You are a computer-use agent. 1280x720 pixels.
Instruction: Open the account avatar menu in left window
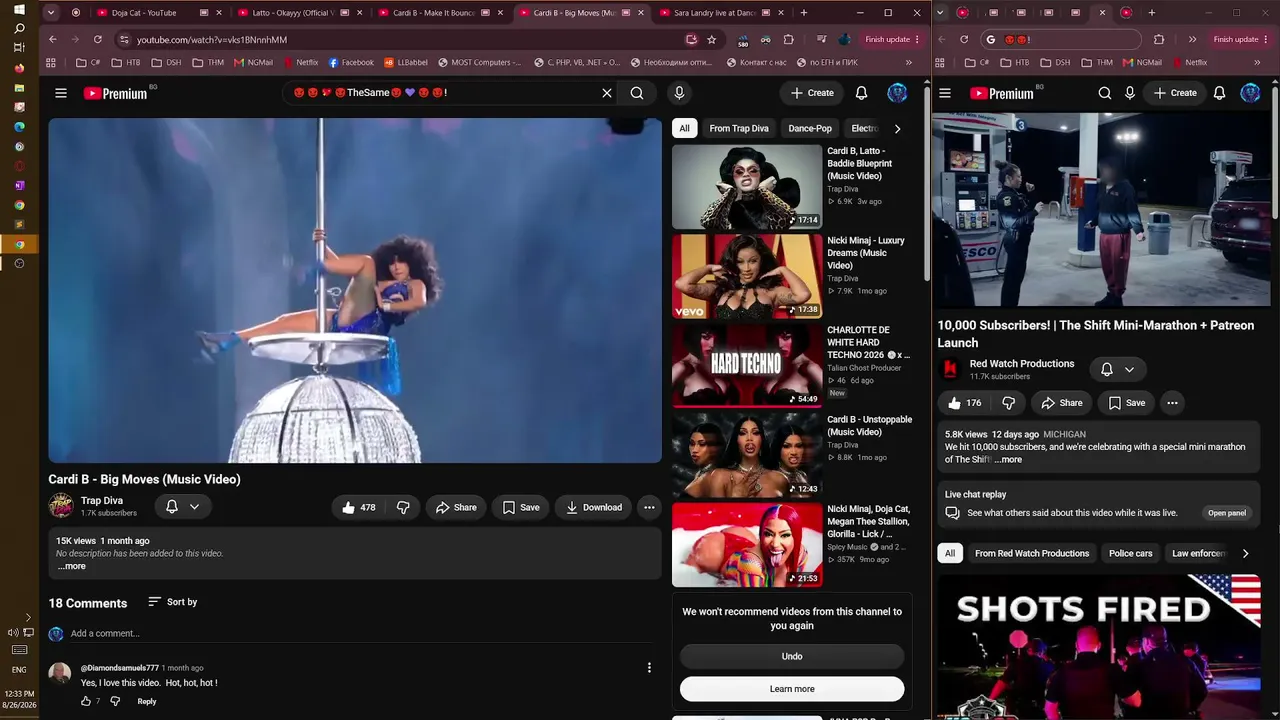897,93
